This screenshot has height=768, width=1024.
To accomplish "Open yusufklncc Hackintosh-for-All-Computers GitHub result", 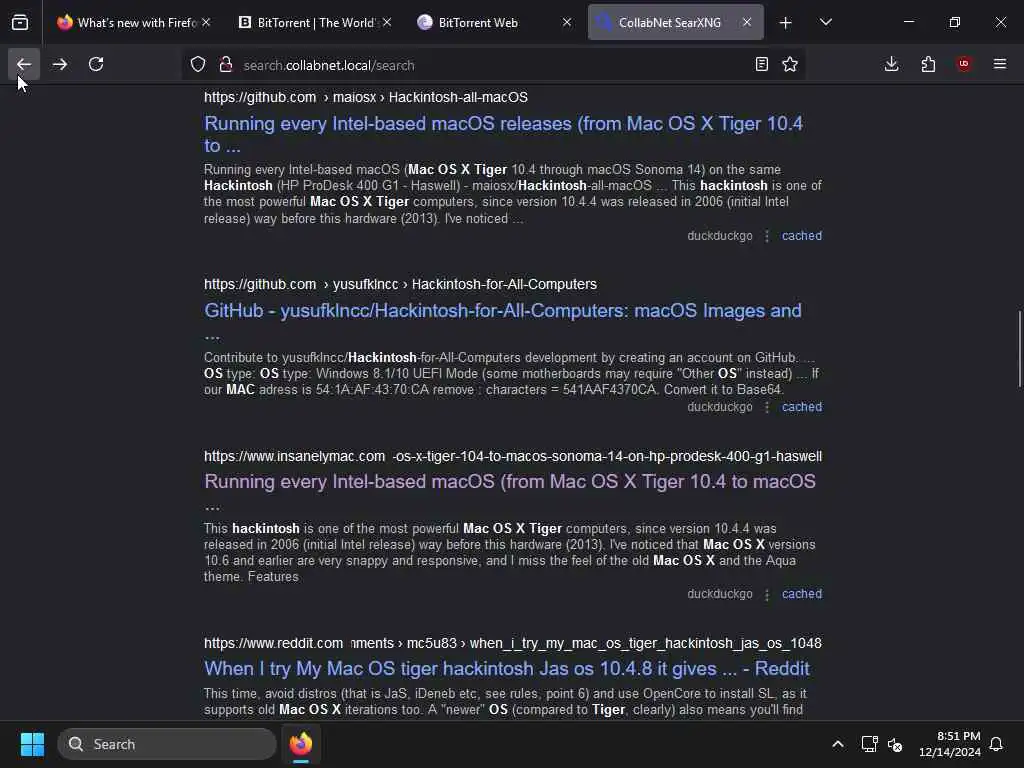I will 503,321.
